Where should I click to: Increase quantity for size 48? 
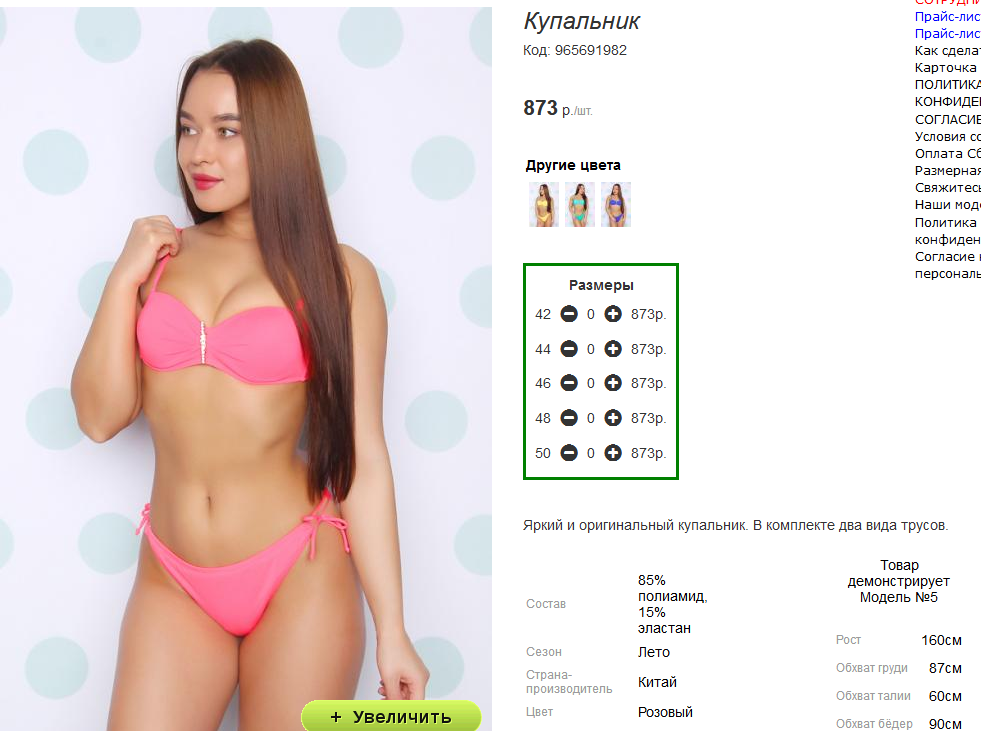[x=612, y=417]
